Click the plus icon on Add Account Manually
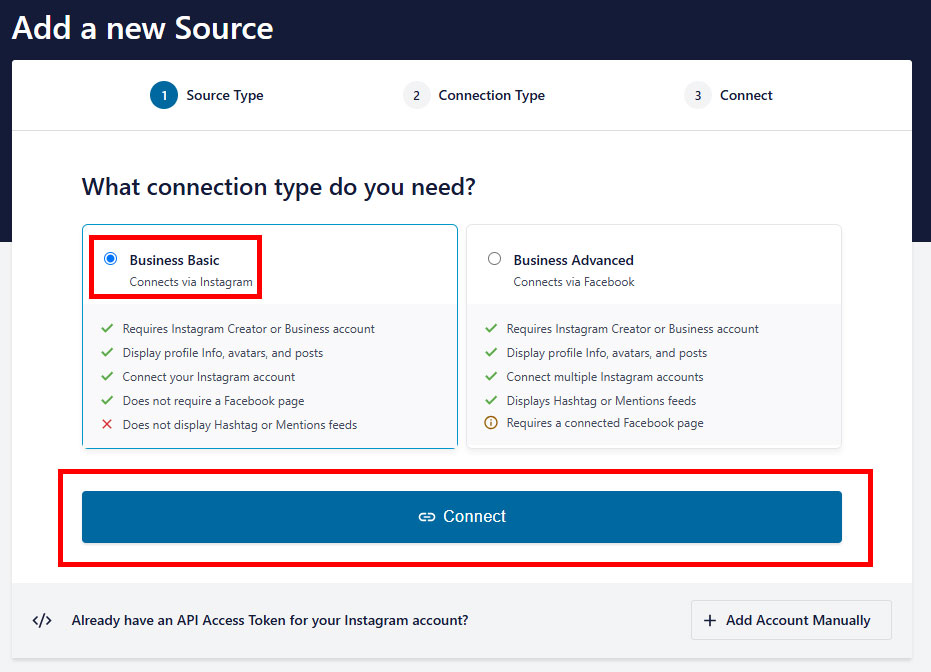931x672 pixels. (710, 620)
